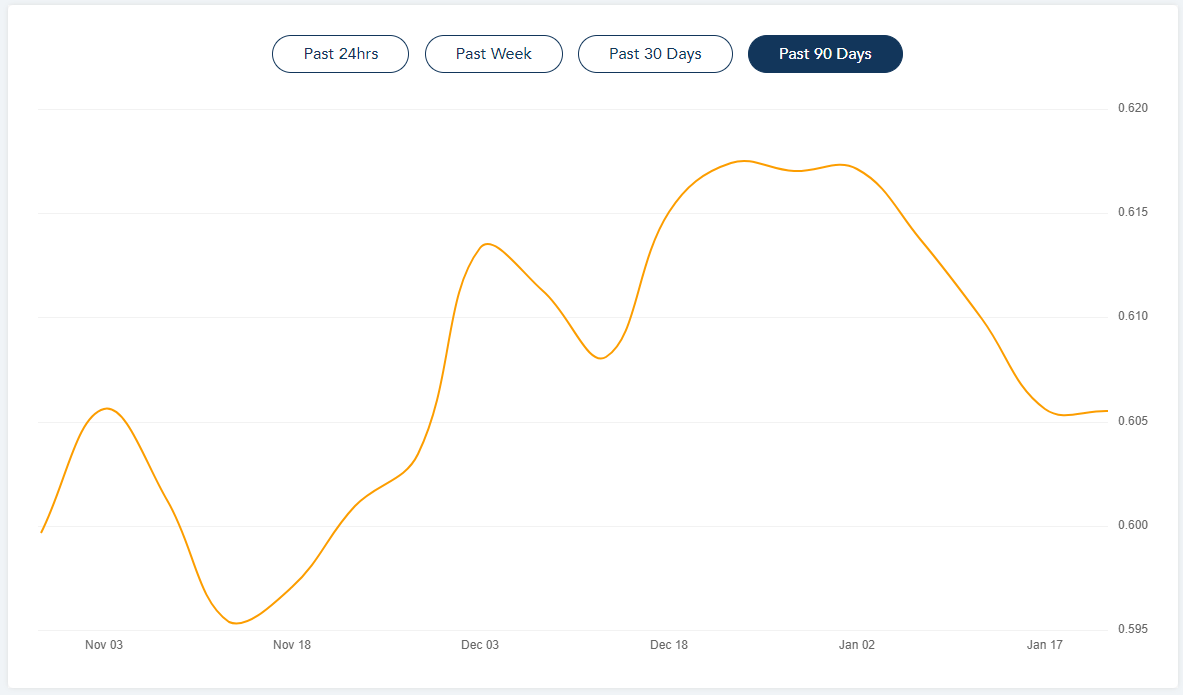Select the Nov 18 axis label
This screenshot has width=1183, height=695.
click(x=292, y=645)
